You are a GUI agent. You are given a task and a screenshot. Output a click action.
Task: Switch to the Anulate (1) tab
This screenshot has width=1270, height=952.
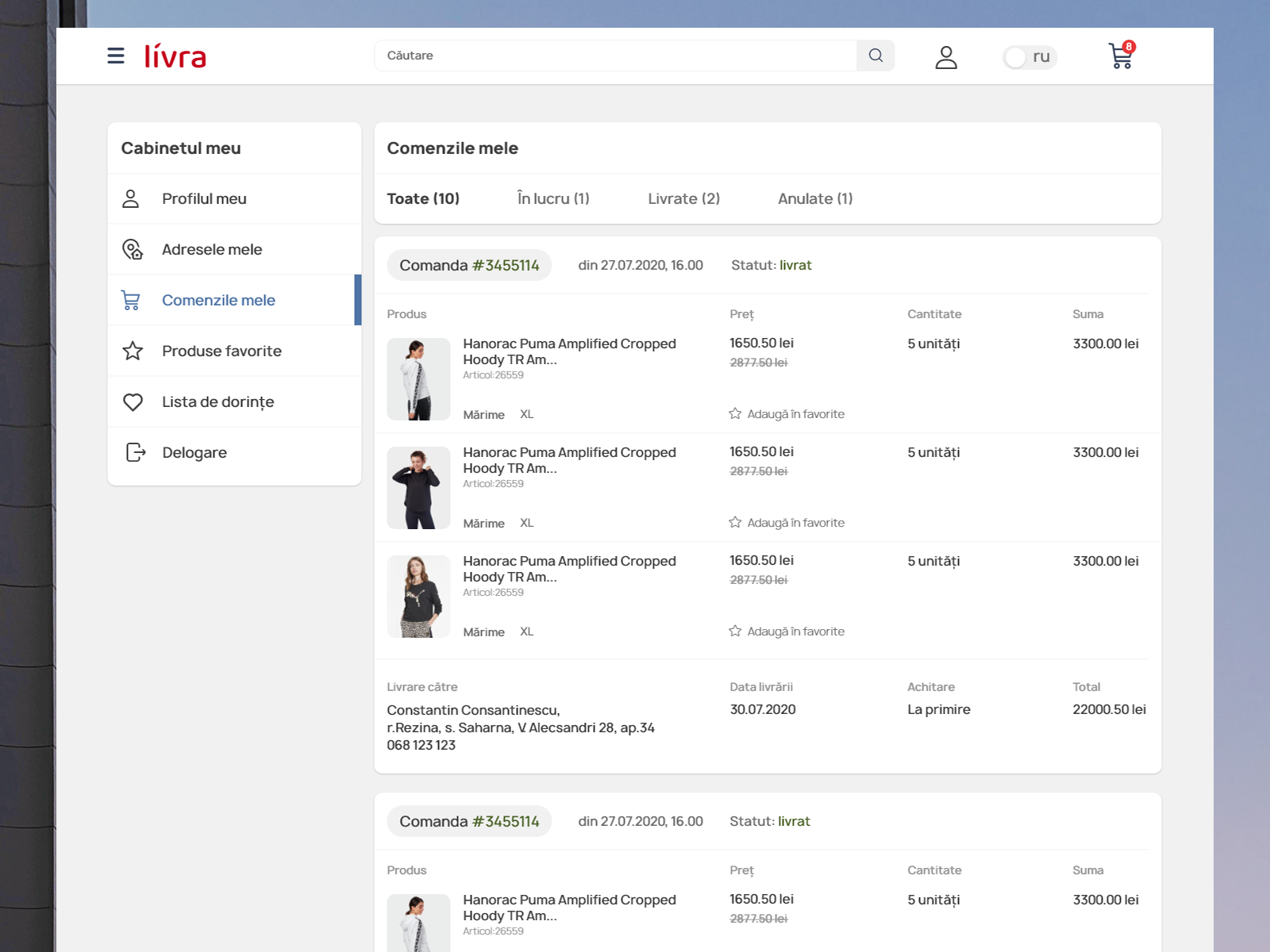tap(815, 198)
